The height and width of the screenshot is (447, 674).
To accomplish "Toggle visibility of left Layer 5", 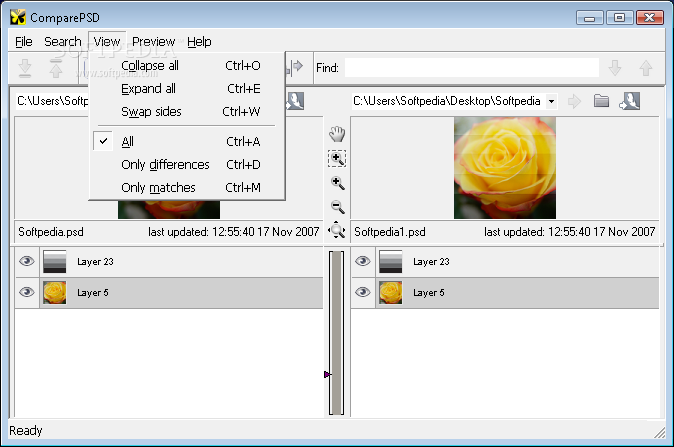I will click(x=27, y=292).
